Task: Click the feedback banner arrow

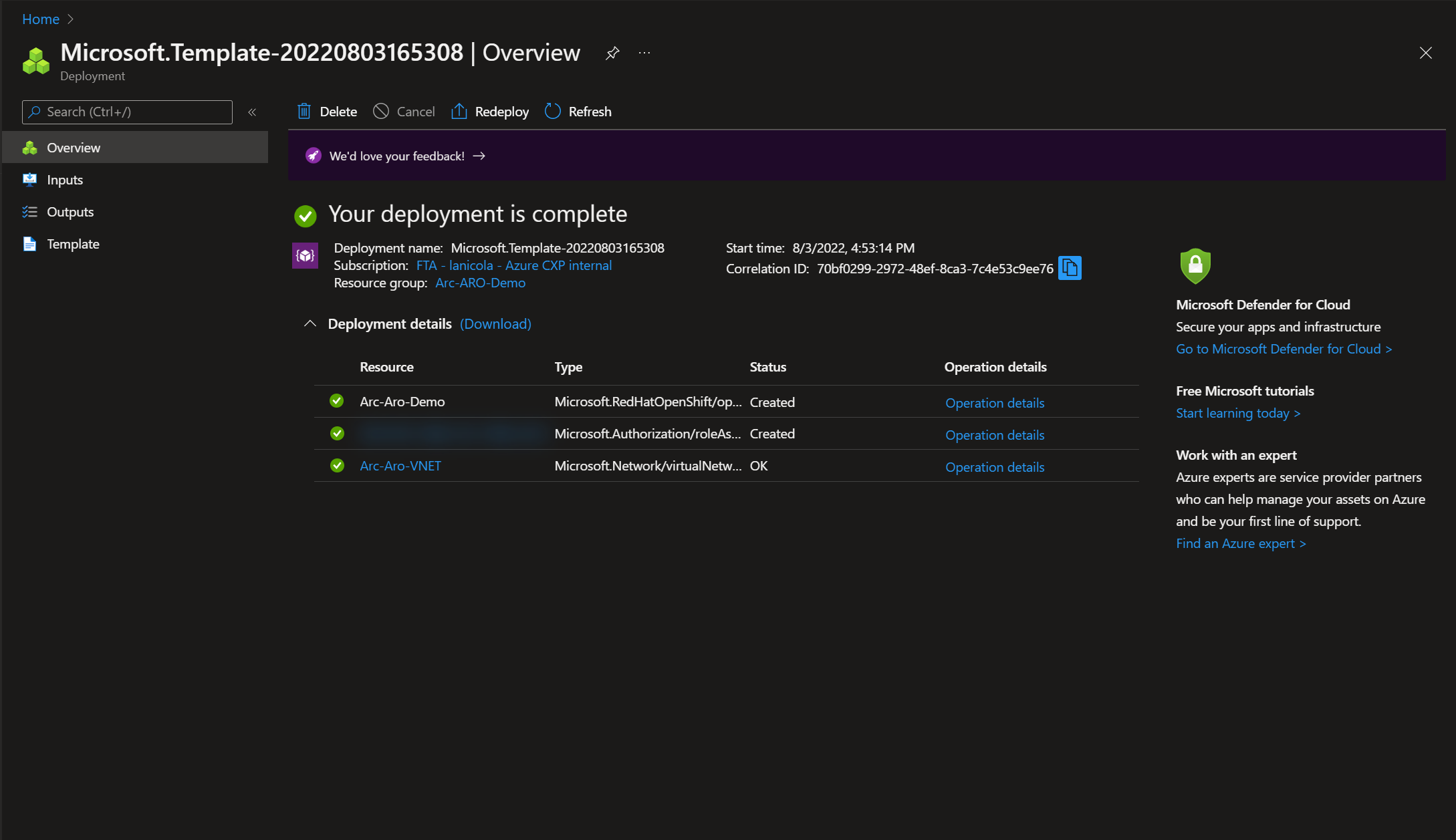Action: pos(479,156)
